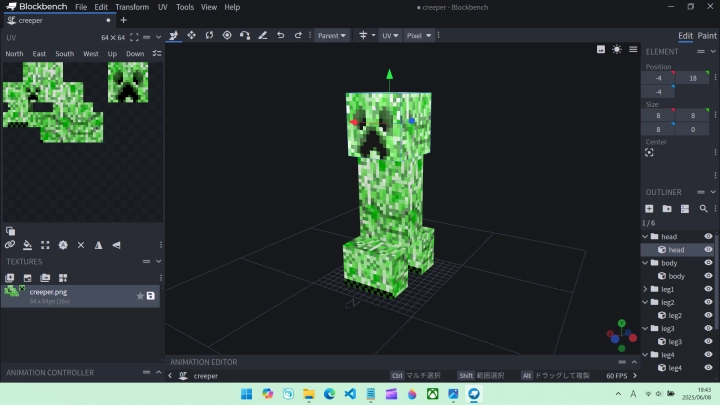This screenshot has height=405, width=720.
Task: Click the Undo arrow icon
Action: pyautogui.click(x=281, y=35)
